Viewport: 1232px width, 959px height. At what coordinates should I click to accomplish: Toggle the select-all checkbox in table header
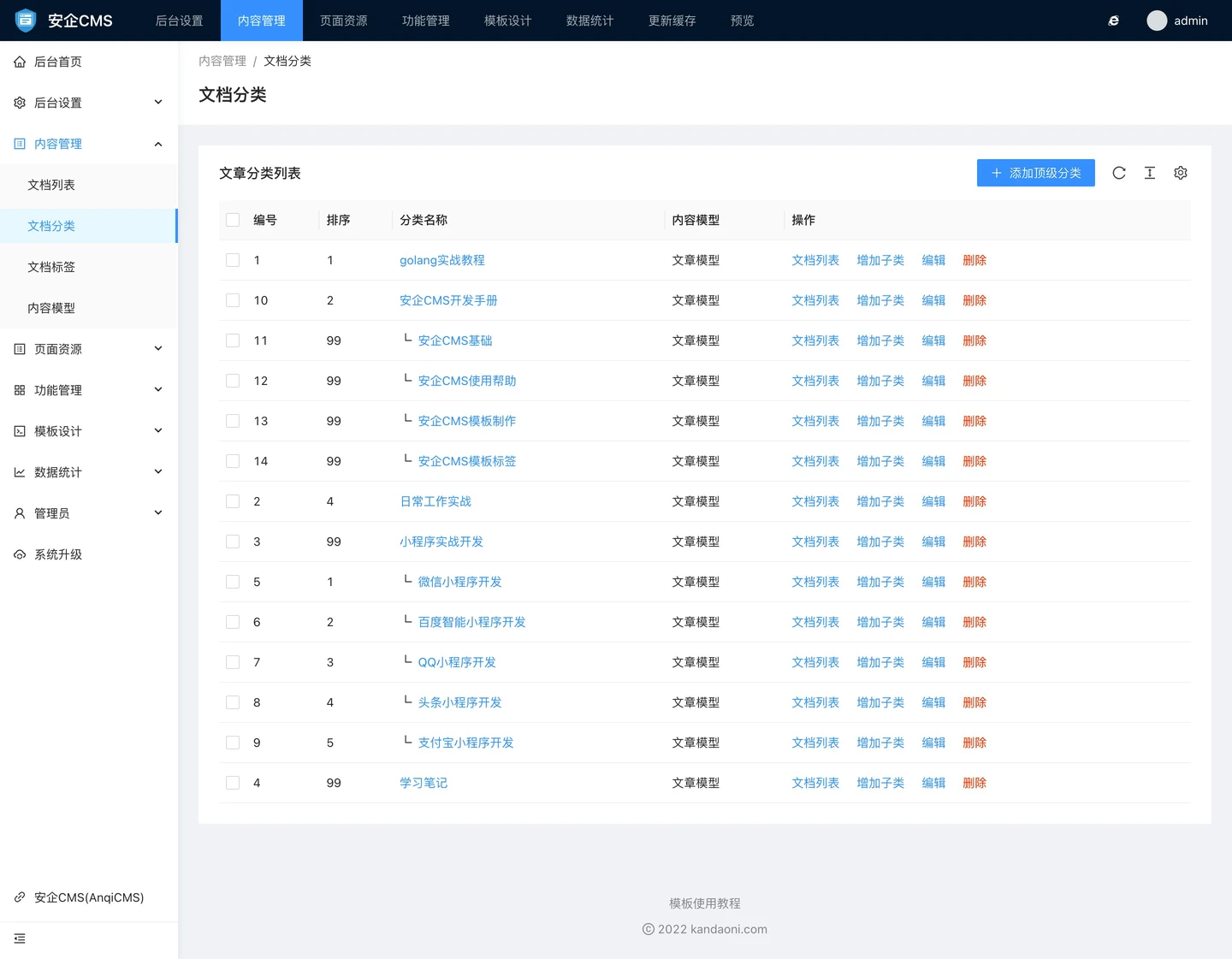click(233, 220)
